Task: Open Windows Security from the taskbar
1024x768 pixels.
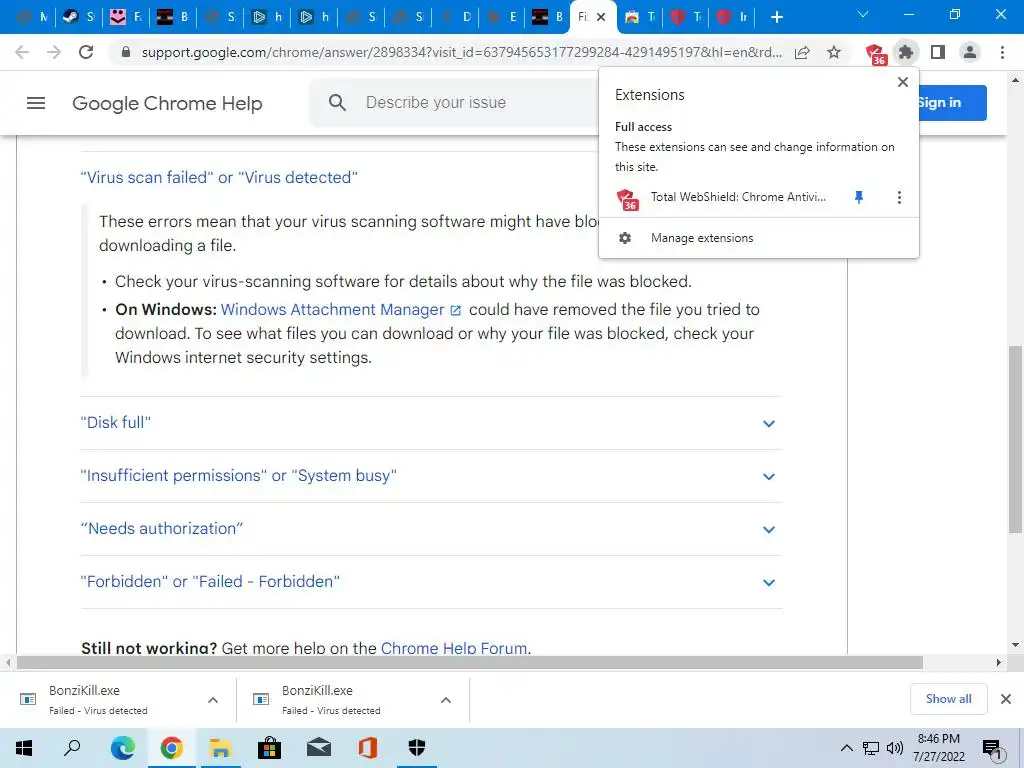Action: [x=417, y=748]
